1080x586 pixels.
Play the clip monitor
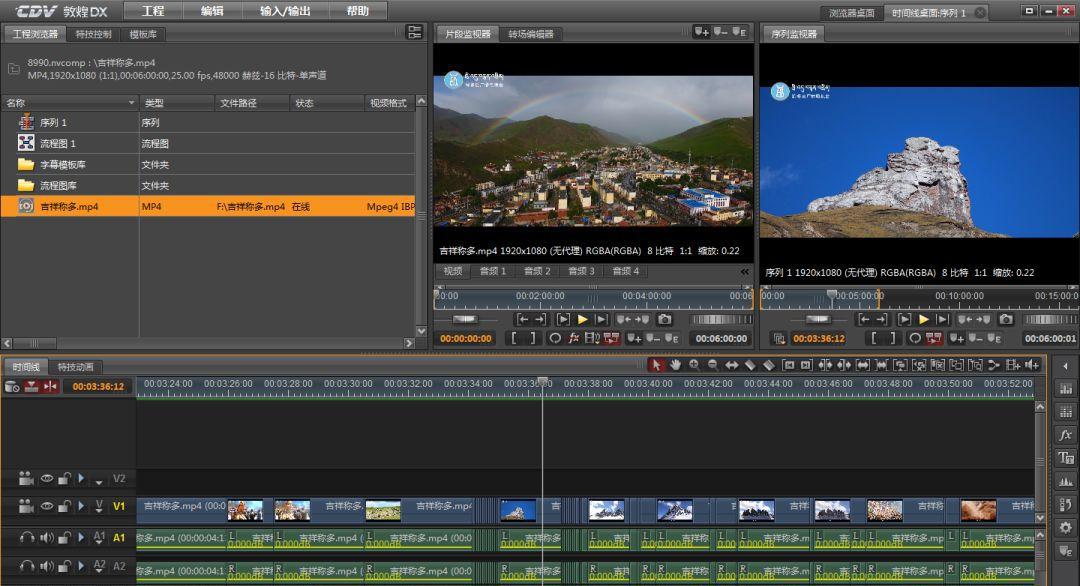pyautogui.click(x=582, y=320)
